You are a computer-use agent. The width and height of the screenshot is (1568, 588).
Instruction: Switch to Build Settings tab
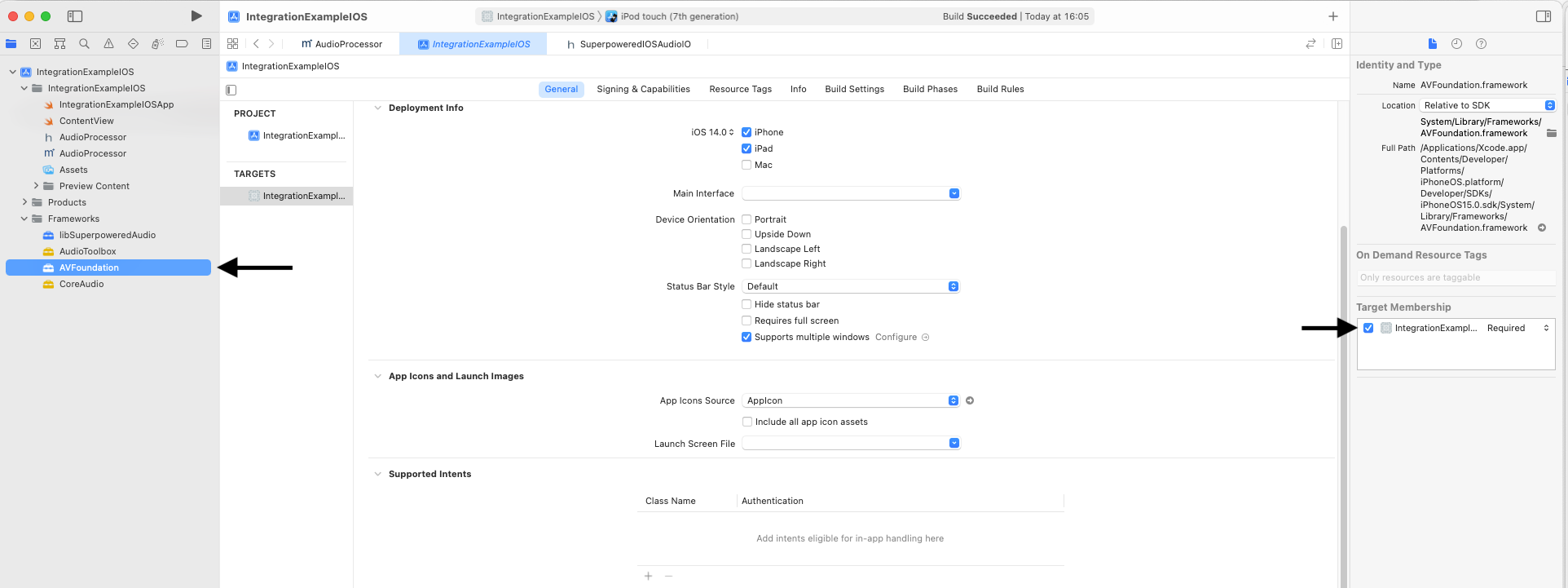point(854,89)
